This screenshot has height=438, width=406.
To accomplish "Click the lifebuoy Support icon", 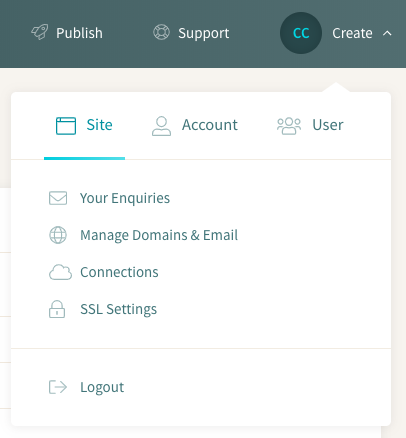I will click(x=161, y=33).
